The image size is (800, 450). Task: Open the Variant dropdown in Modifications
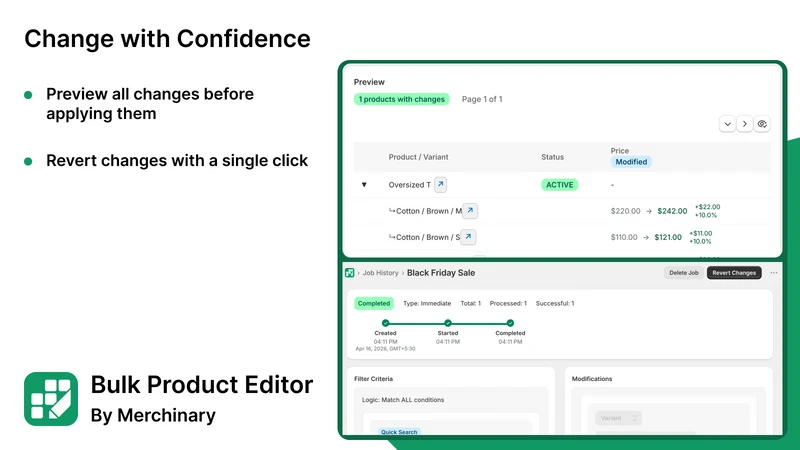point(618,418)
